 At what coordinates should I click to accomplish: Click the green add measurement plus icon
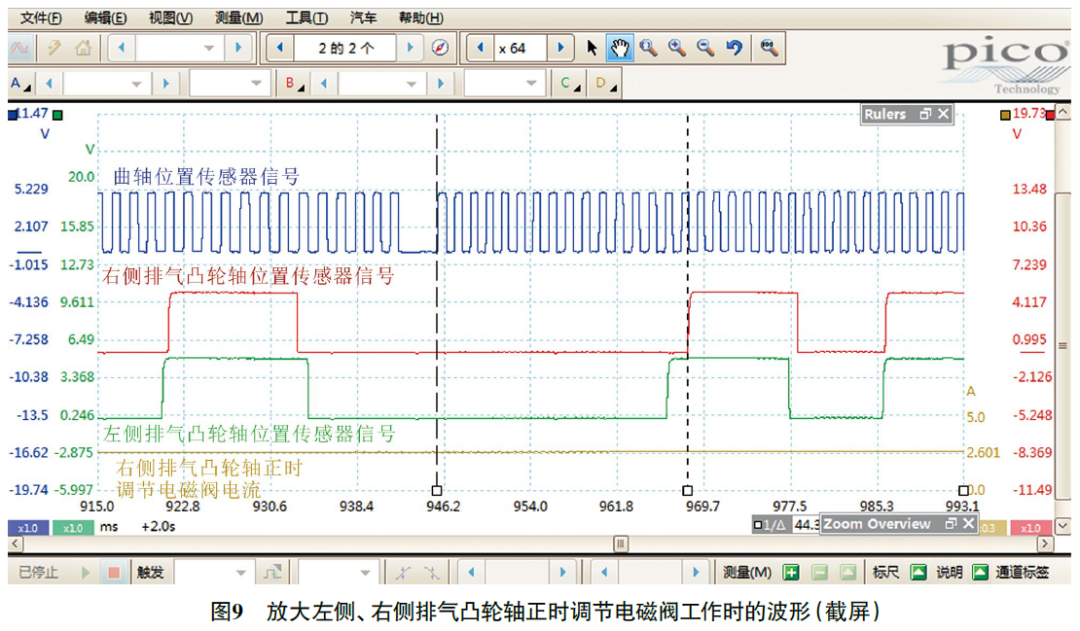tap(790, 572)
